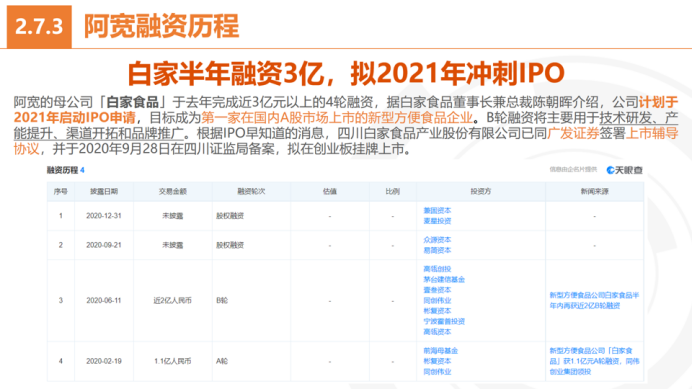
Task: Click the 高瓴创投 investor link
Action: point(437,269)
